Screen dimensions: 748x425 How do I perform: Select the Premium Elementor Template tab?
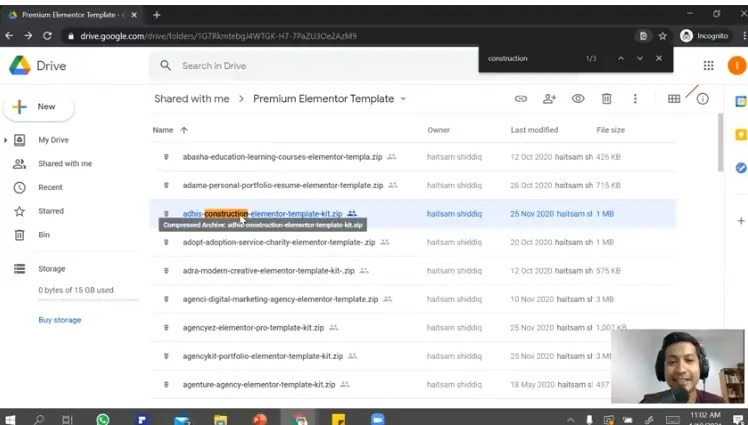click(x=72, y=15)
